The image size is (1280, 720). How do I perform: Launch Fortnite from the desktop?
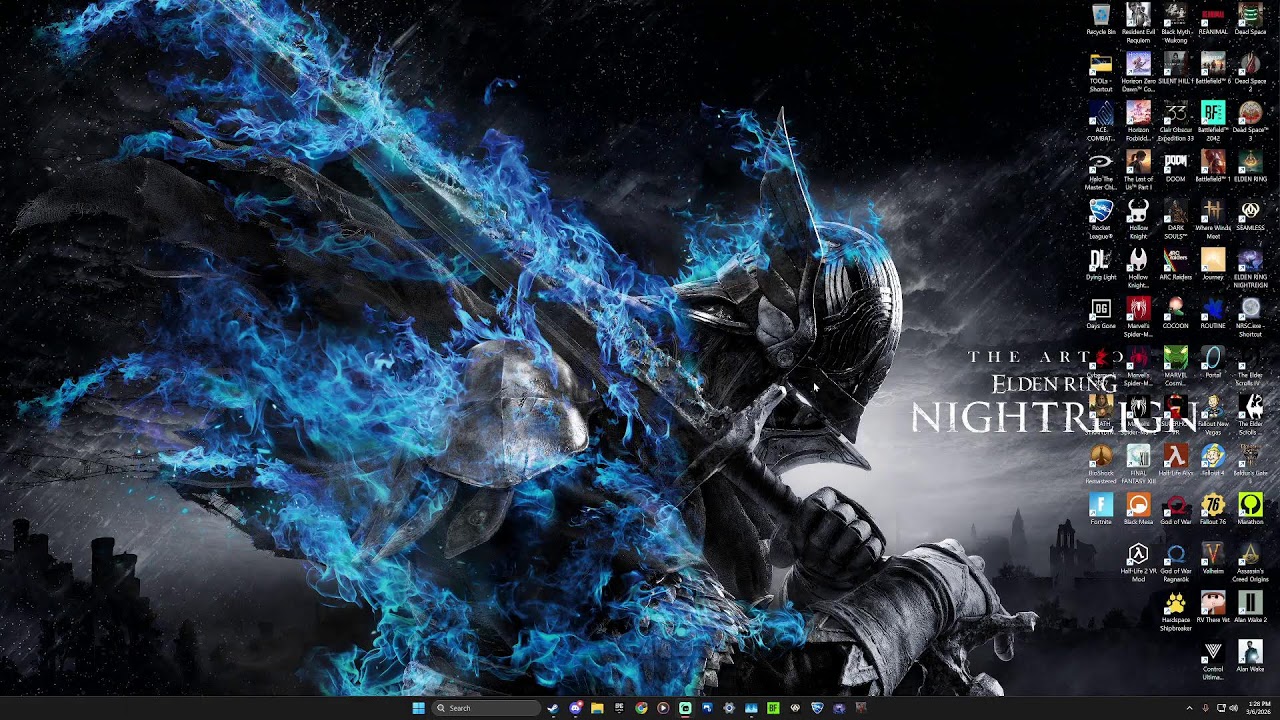pos(1101,509)
